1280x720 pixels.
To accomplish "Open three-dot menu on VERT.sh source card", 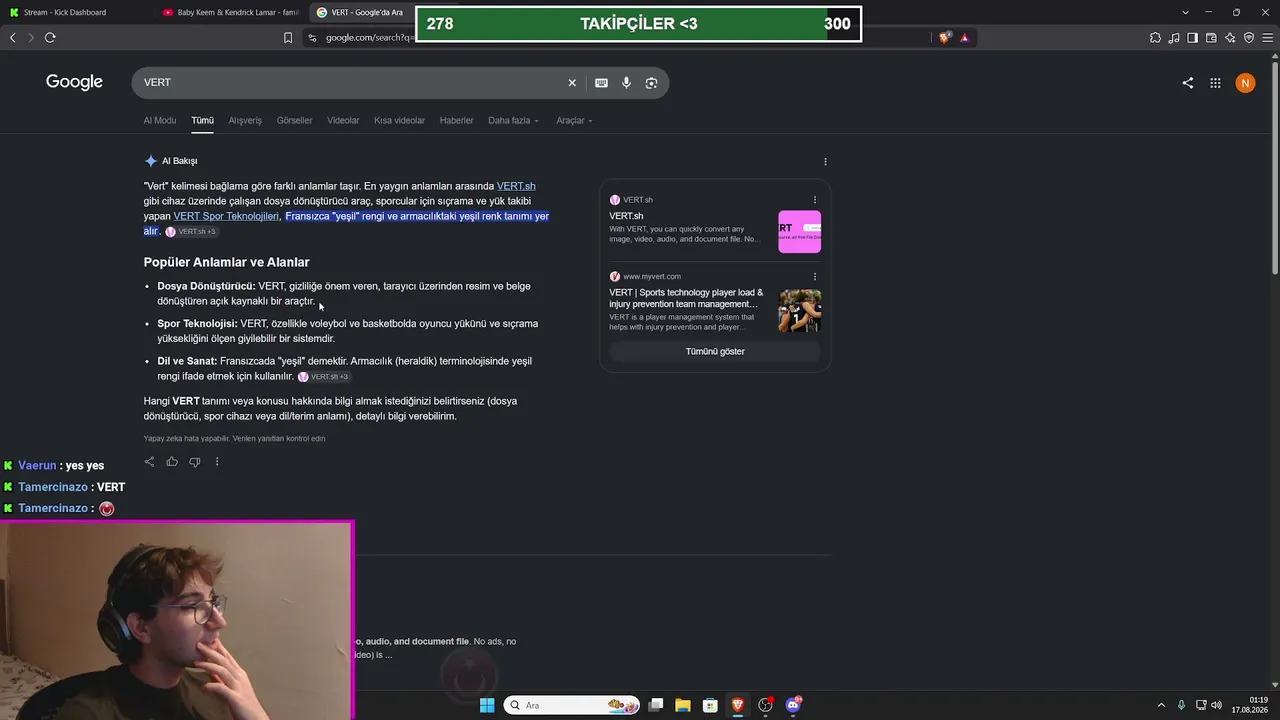I will [815, 200].
